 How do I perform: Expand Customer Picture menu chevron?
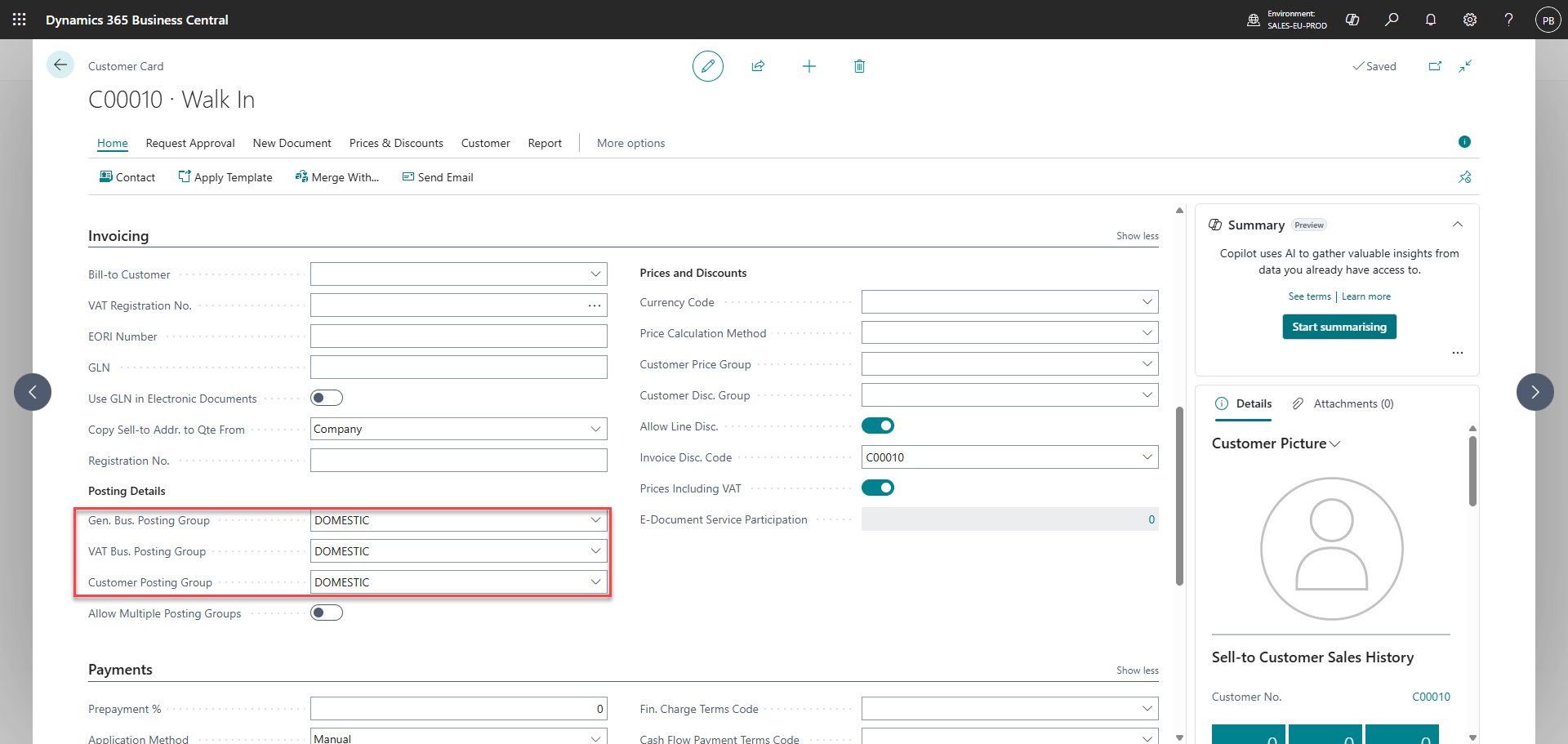point(1335,444)
